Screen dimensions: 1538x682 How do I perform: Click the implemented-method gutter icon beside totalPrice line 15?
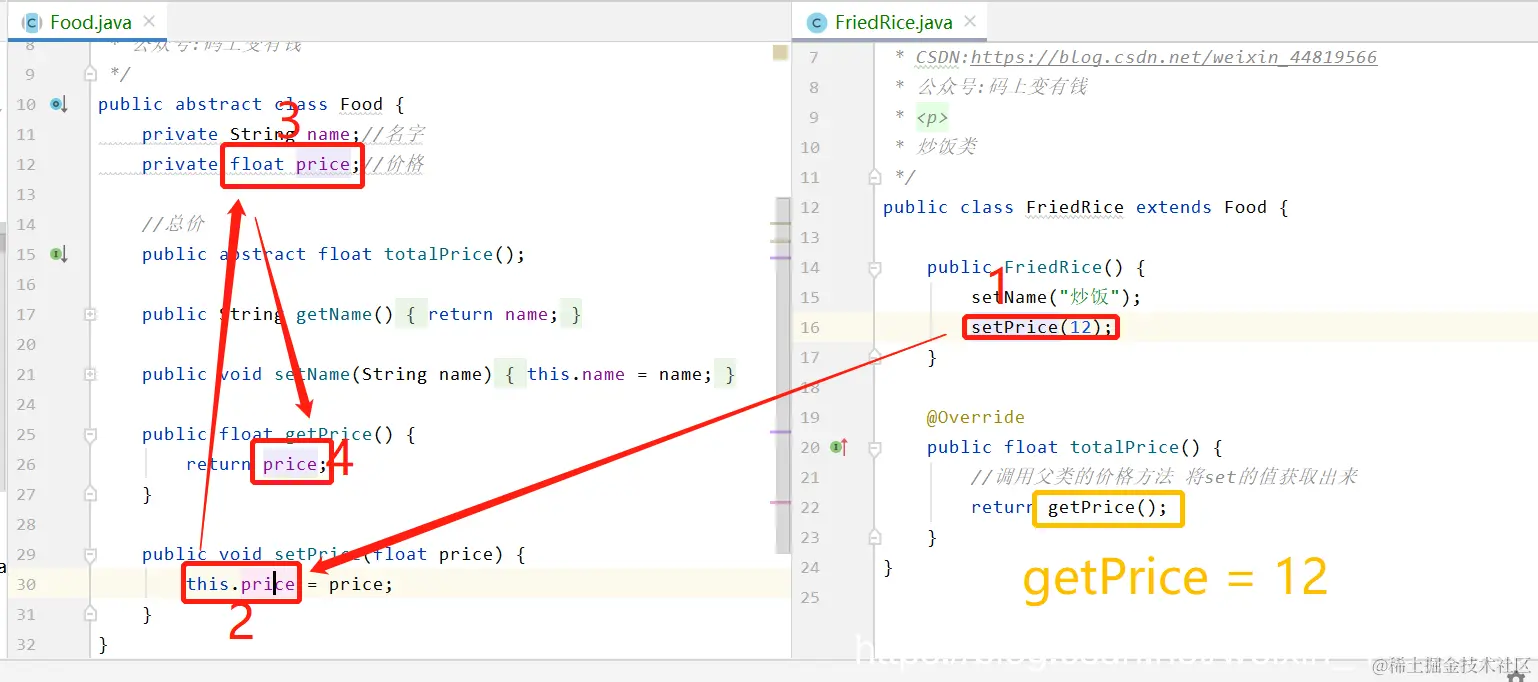[58, 254]
